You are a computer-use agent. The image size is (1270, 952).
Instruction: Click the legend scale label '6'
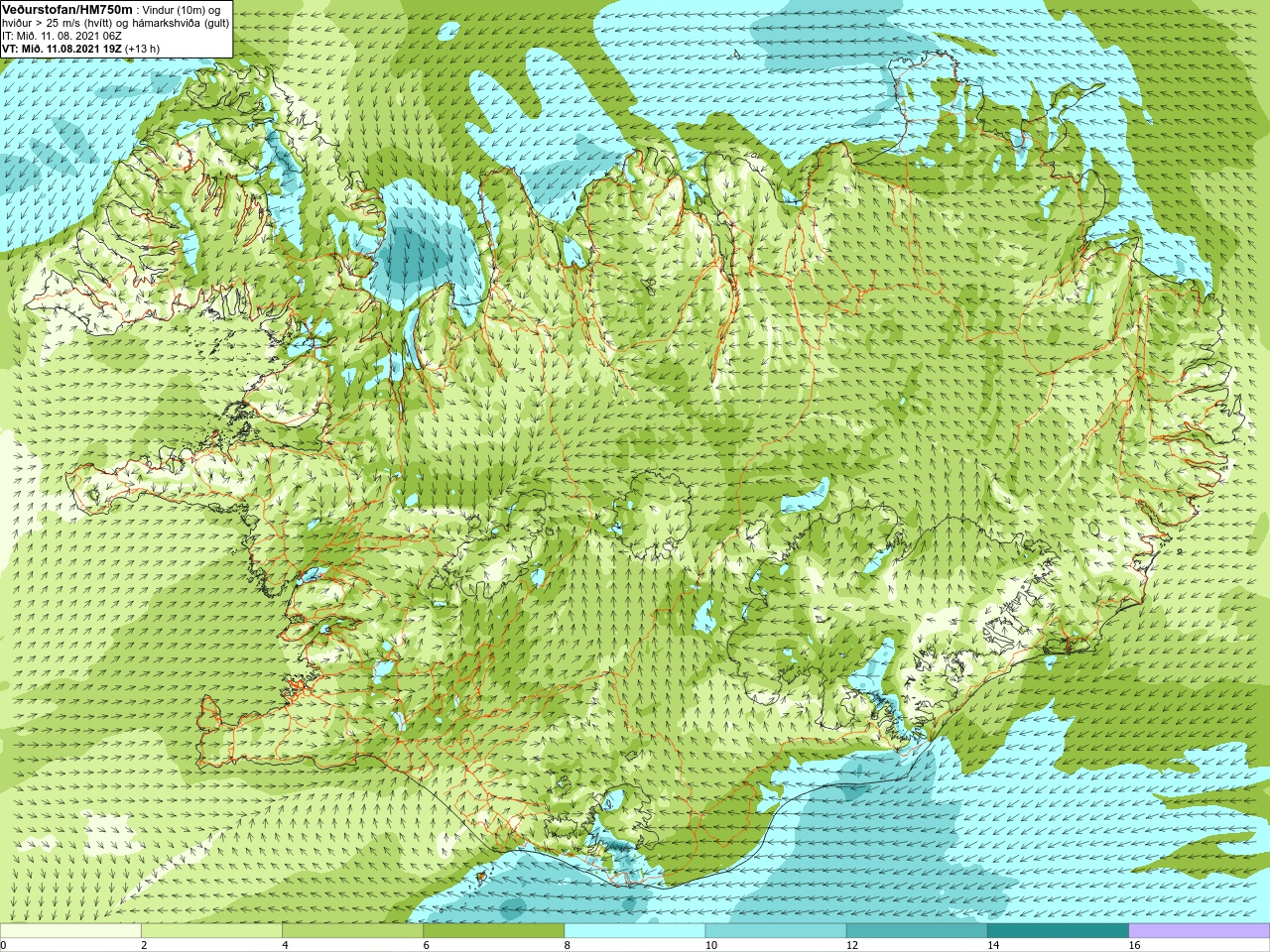[427, 945]
